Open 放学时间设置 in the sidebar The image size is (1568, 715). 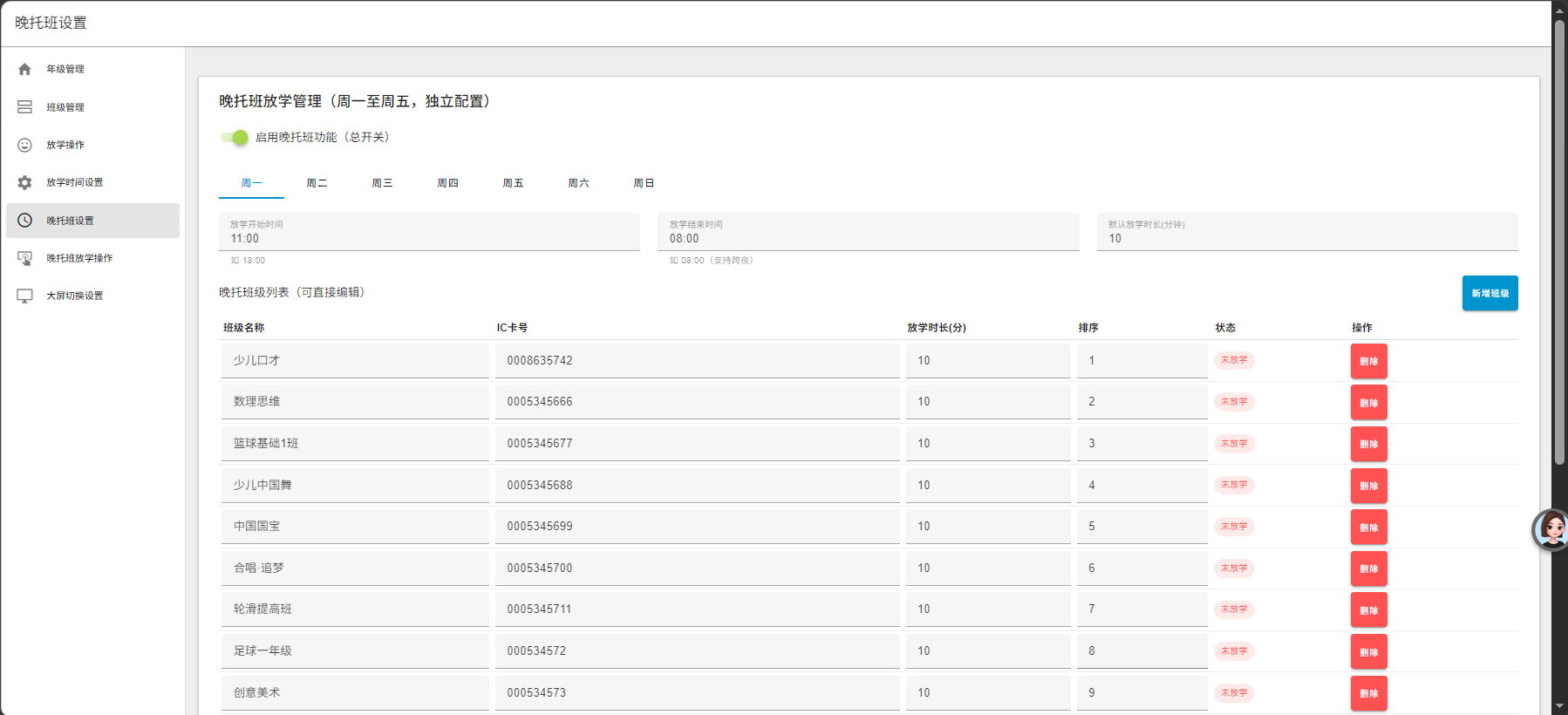(x=92, y=182)
